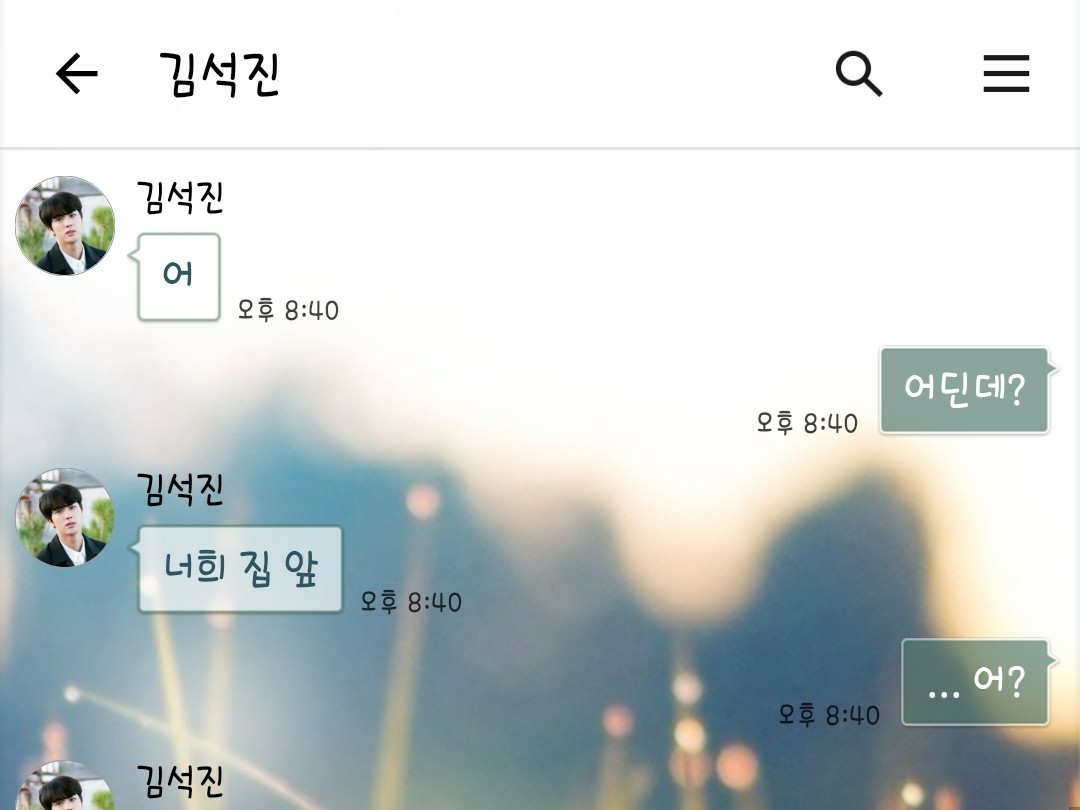Tap the sender name above '어' message
This screenshot has width=1080, height=810.
[180, 198]
